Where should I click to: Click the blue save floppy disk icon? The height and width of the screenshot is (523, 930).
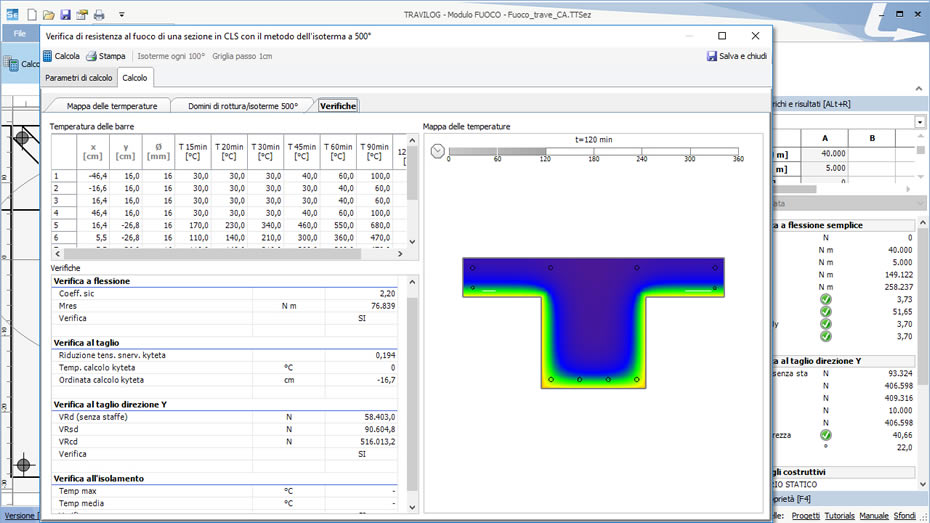[65, 15]
